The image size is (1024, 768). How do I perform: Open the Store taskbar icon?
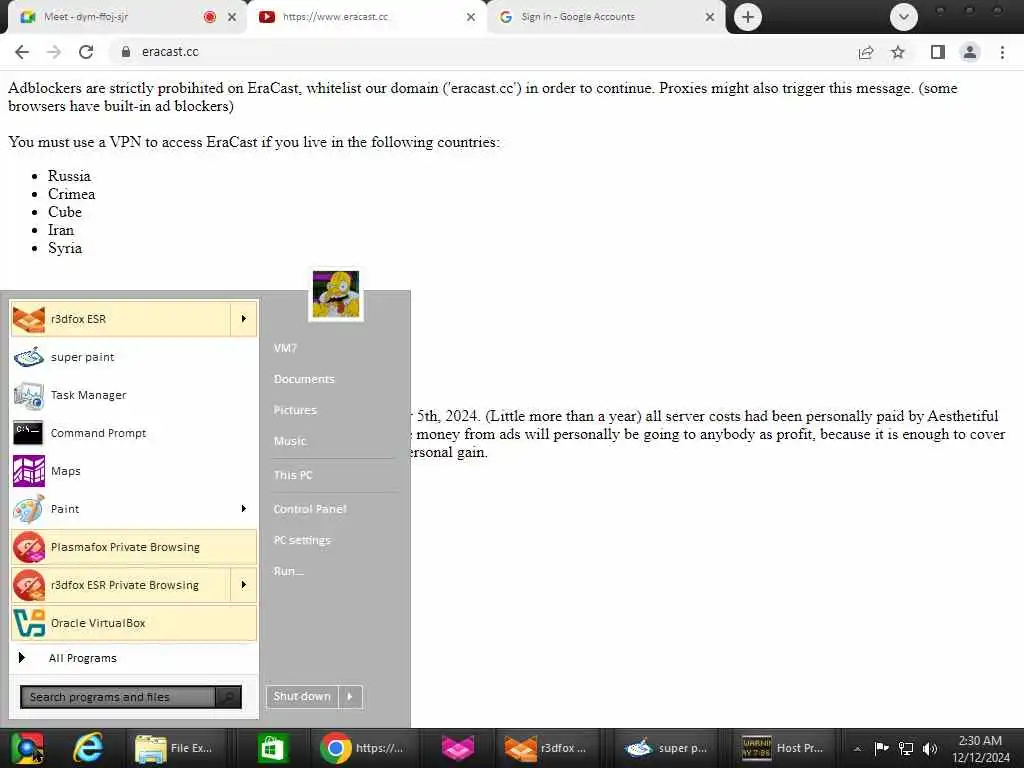click(x=272, y=748)
